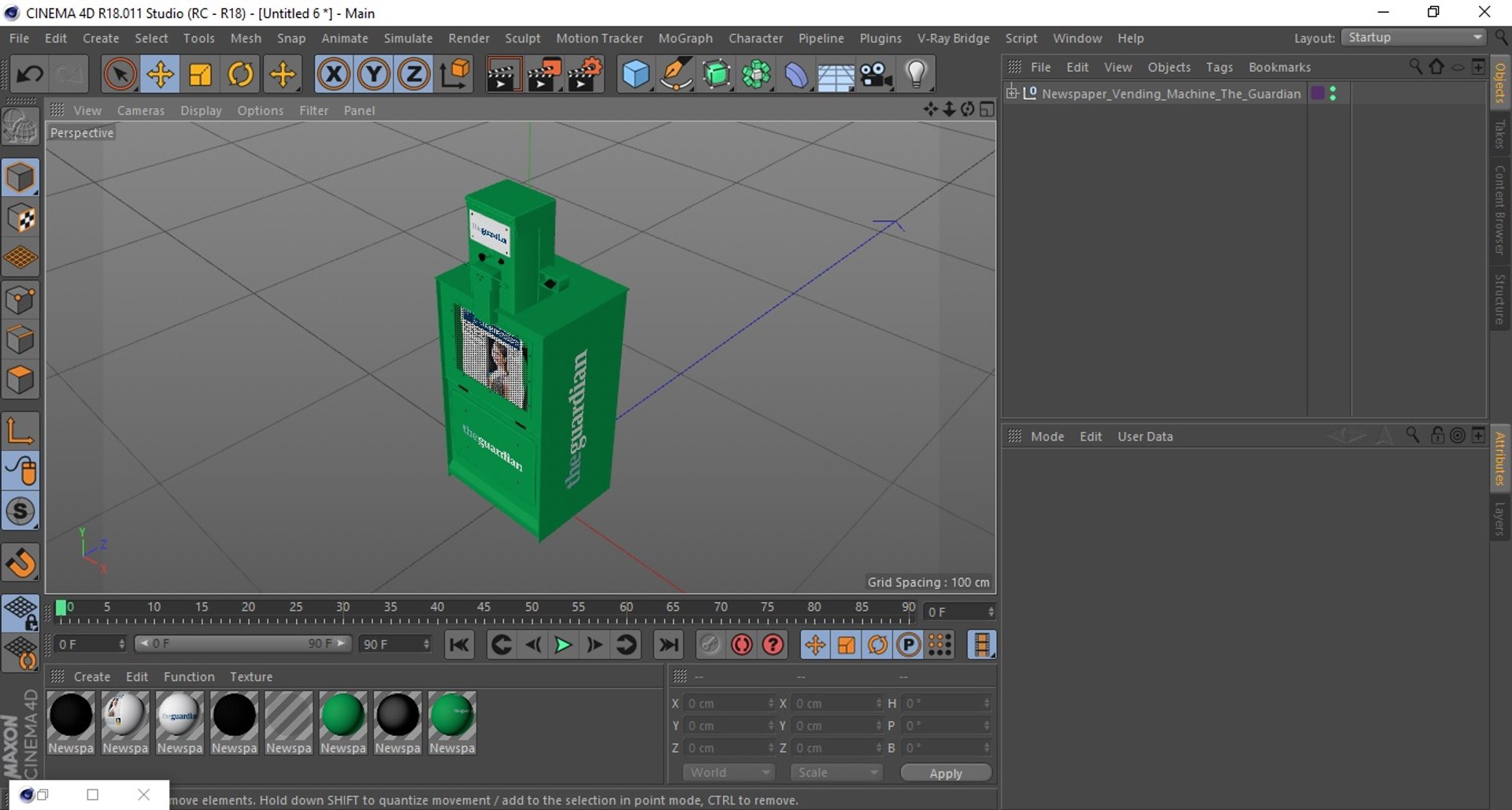Toggle X axis lock
This screenshot has width=1512, height=810.
pyautogui.click(x=333, y=75)
